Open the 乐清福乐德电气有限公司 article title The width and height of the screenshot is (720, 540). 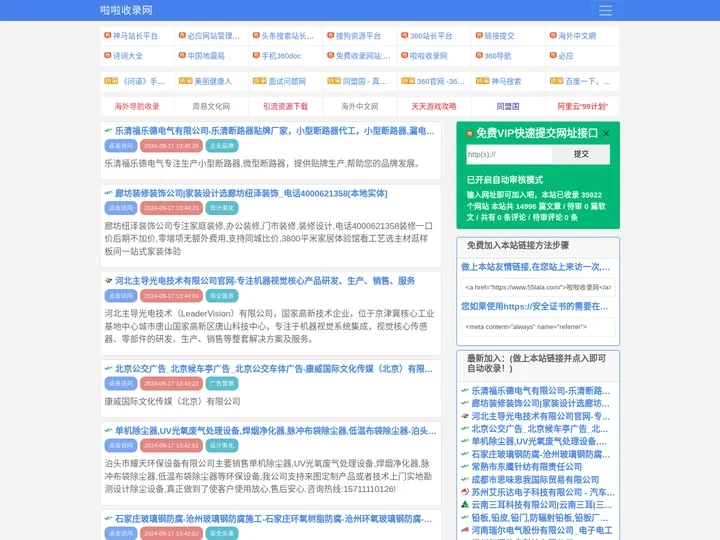275,131
